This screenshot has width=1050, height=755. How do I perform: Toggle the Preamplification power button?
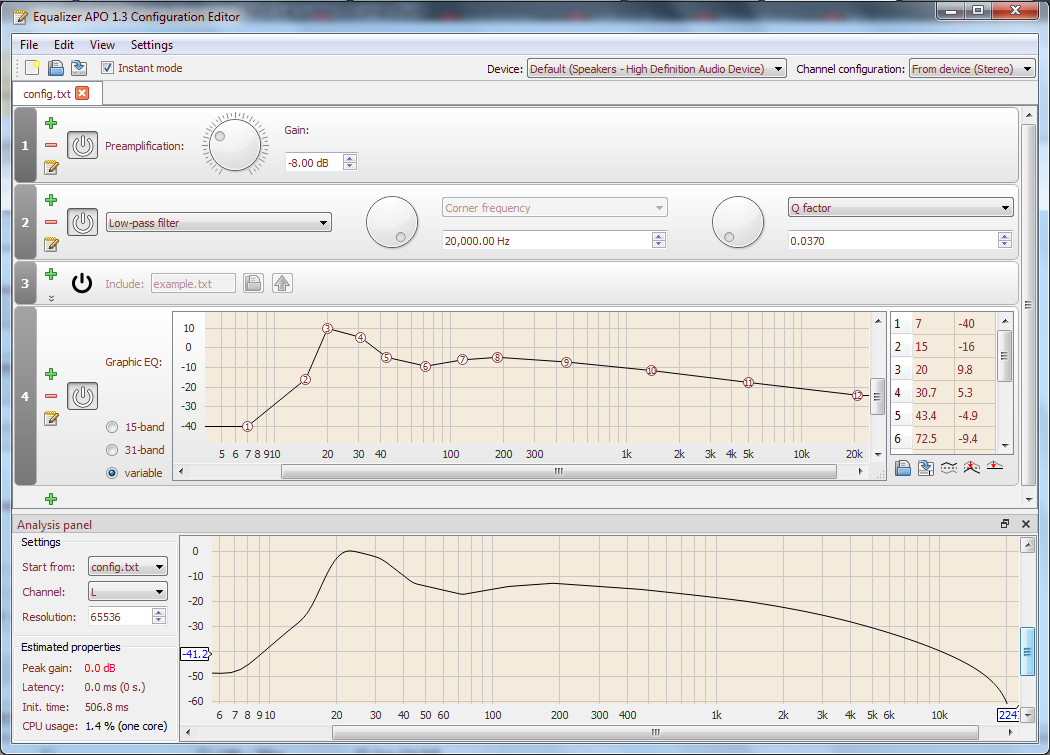click(x=82, y=146)
